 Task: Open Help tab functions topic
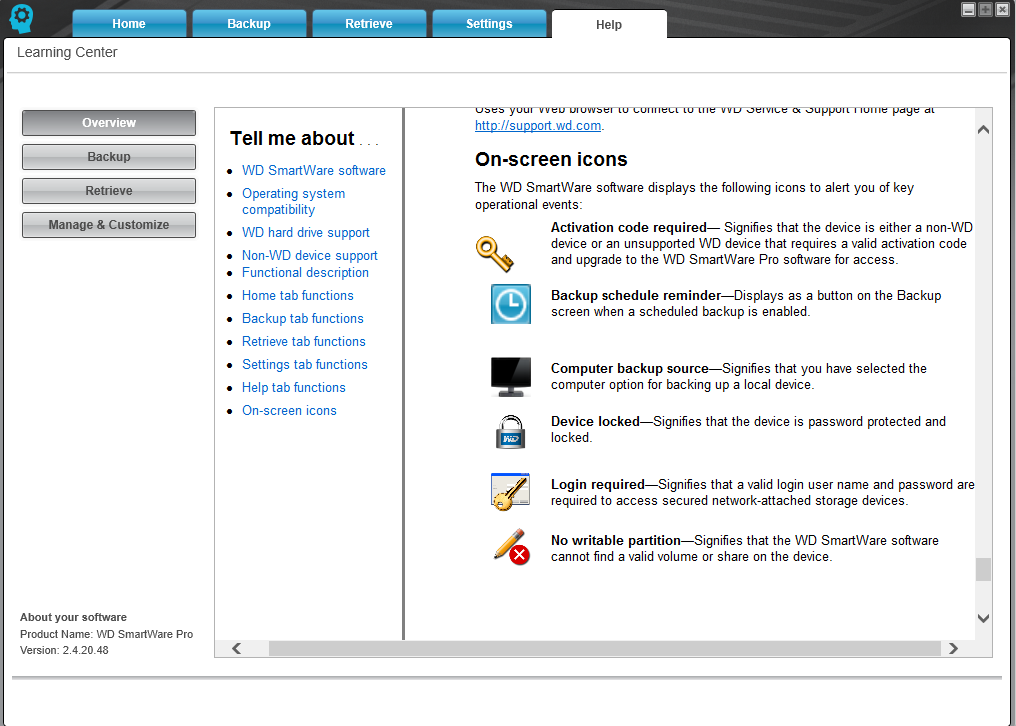point(294,388)
